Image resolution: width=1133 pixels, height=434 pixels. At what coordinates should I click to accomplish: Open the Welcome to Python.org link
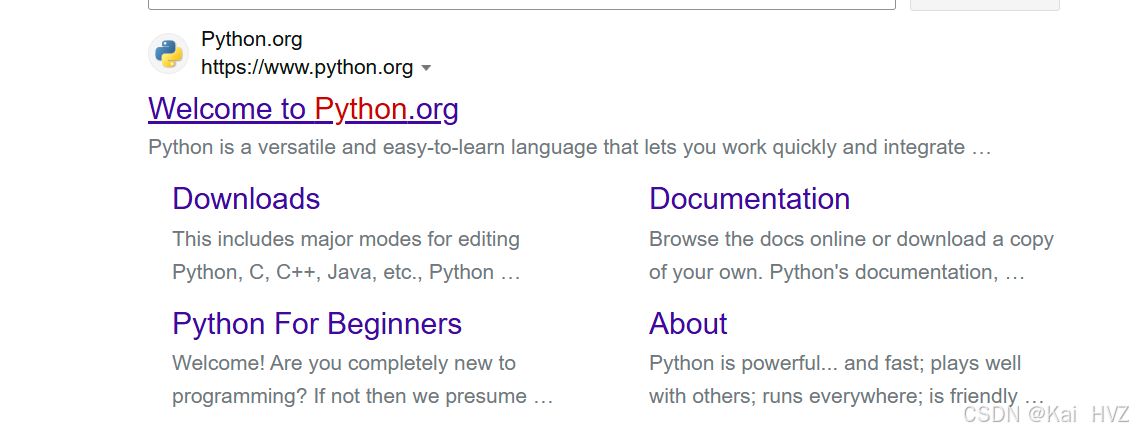coord(303,109)
